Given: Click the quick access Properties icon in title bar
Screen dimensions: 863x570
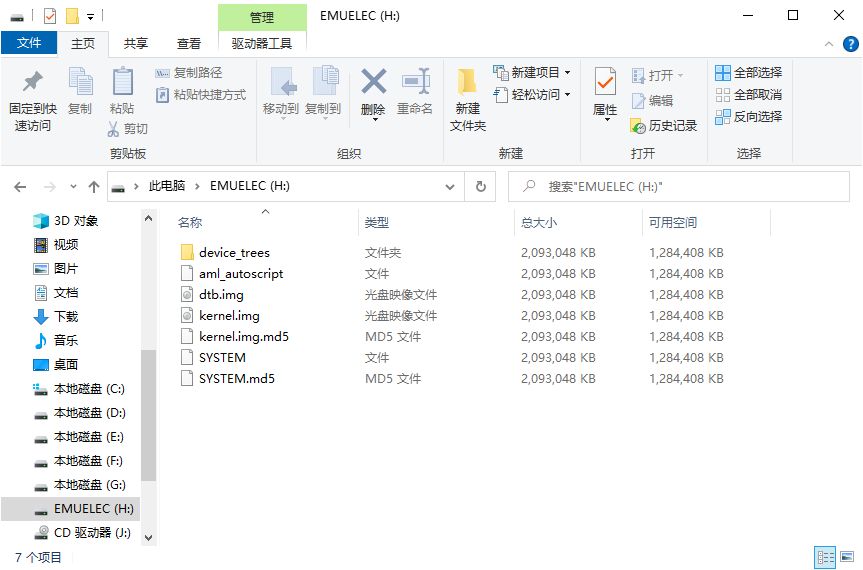Looking at the screenshot, I should 50,16.
